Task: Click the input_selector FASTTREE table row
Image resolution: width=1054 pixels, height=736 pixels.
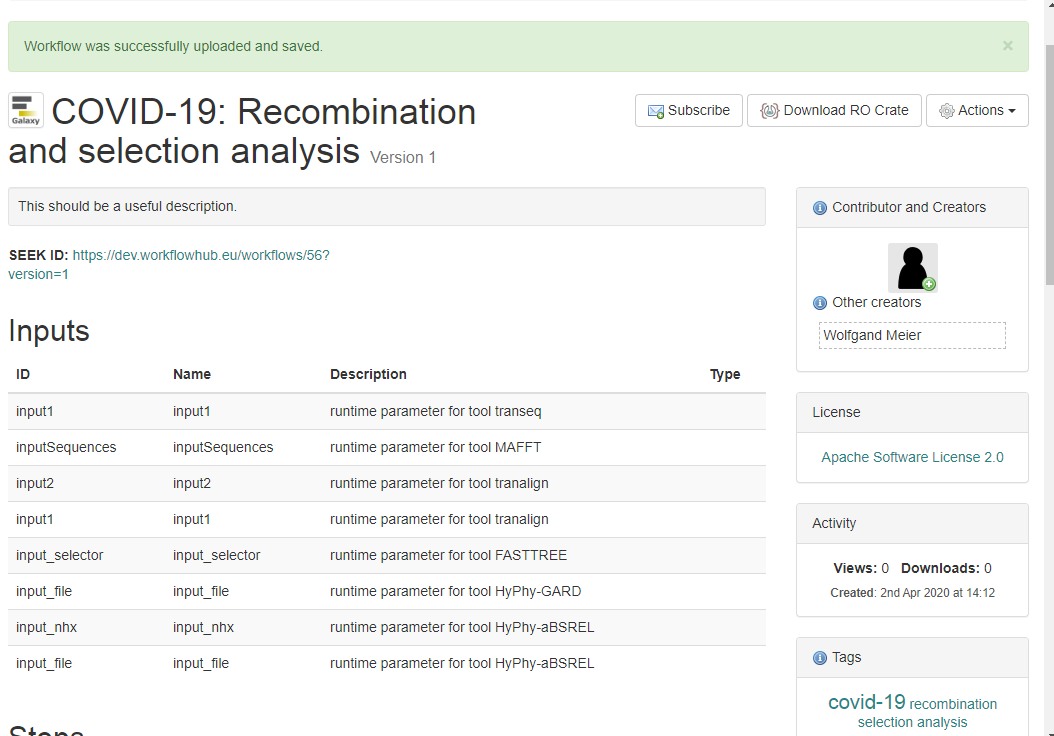Action: [x=386, y=555]
